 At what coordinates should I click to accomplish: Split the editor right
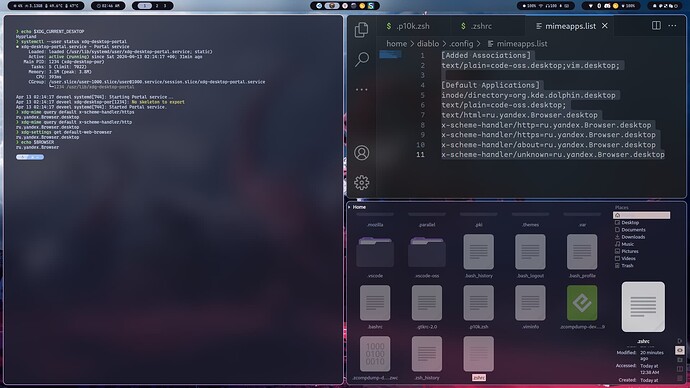click(x=656, y=26)
